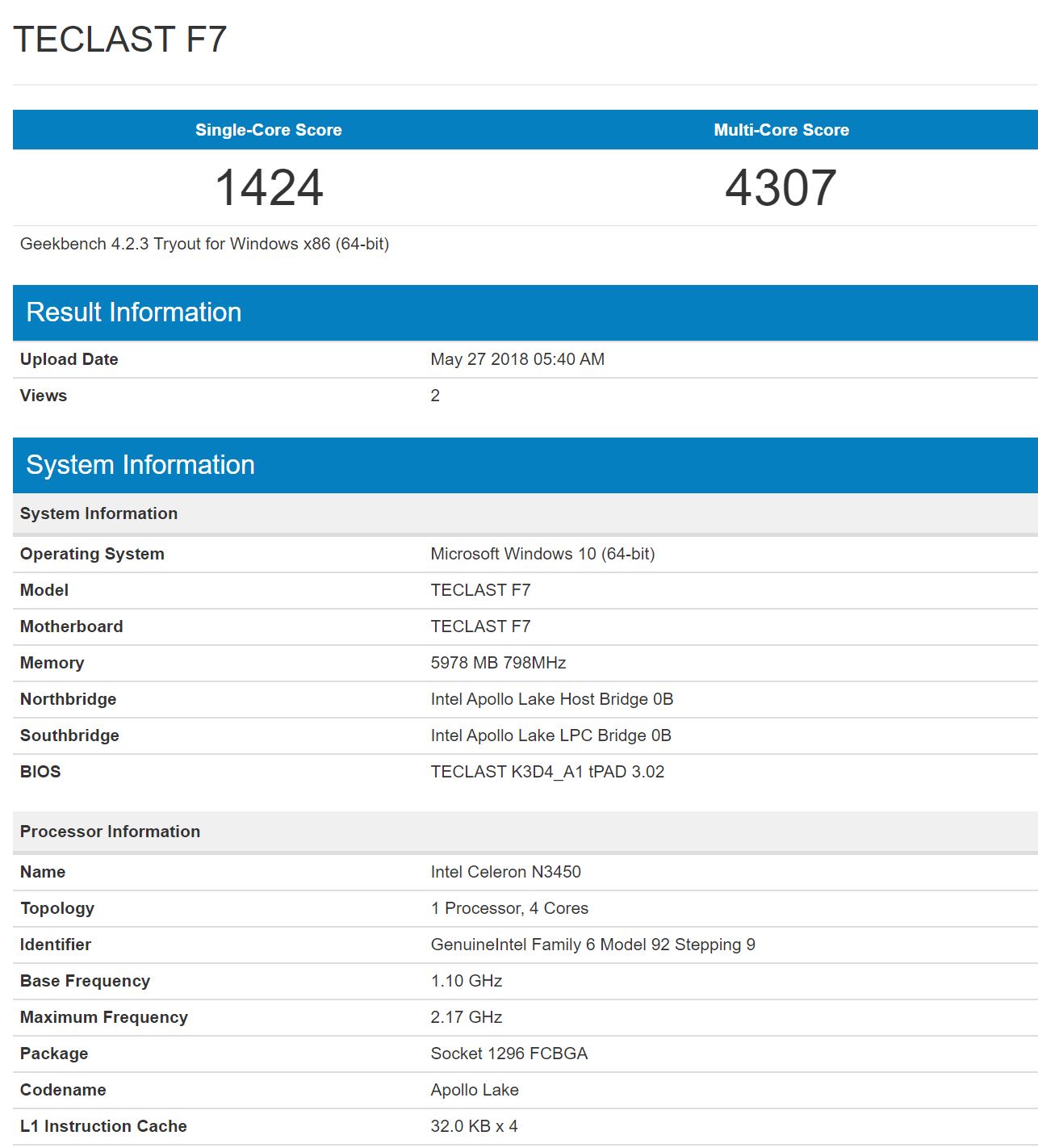
Task: Select Intel Apollo Lake LPC Bridge 0B
Action: point(550,735)
